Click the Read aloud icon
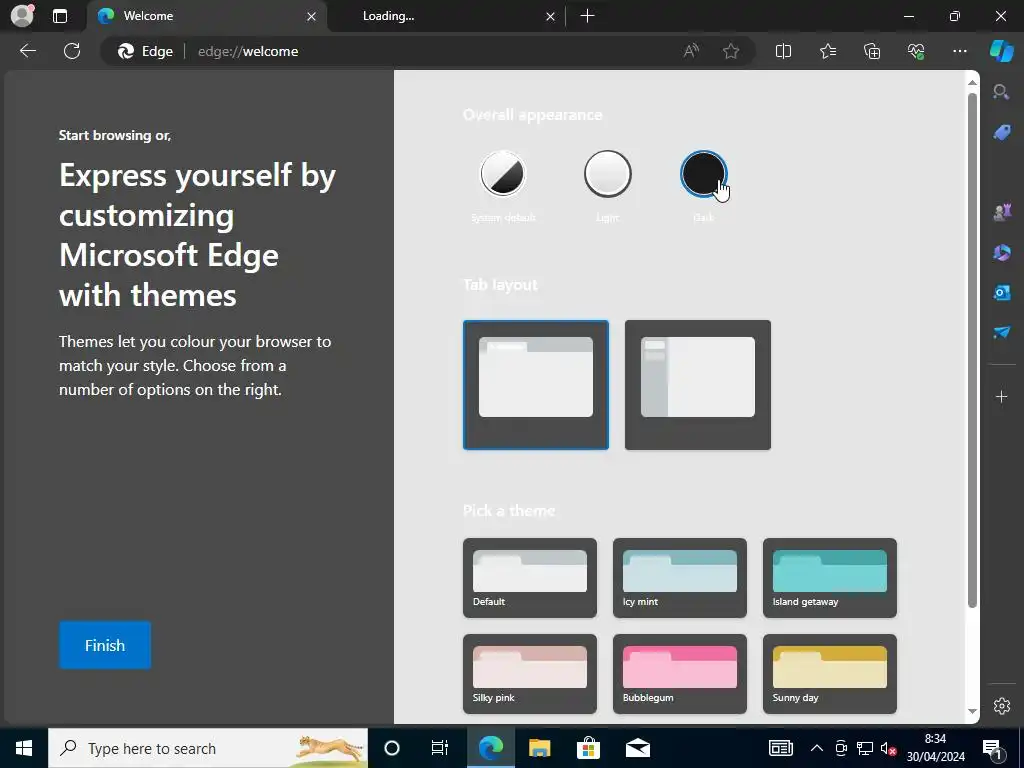This screenshot has height=768, width=1024. pyautogui.click(x=691, y=51)
